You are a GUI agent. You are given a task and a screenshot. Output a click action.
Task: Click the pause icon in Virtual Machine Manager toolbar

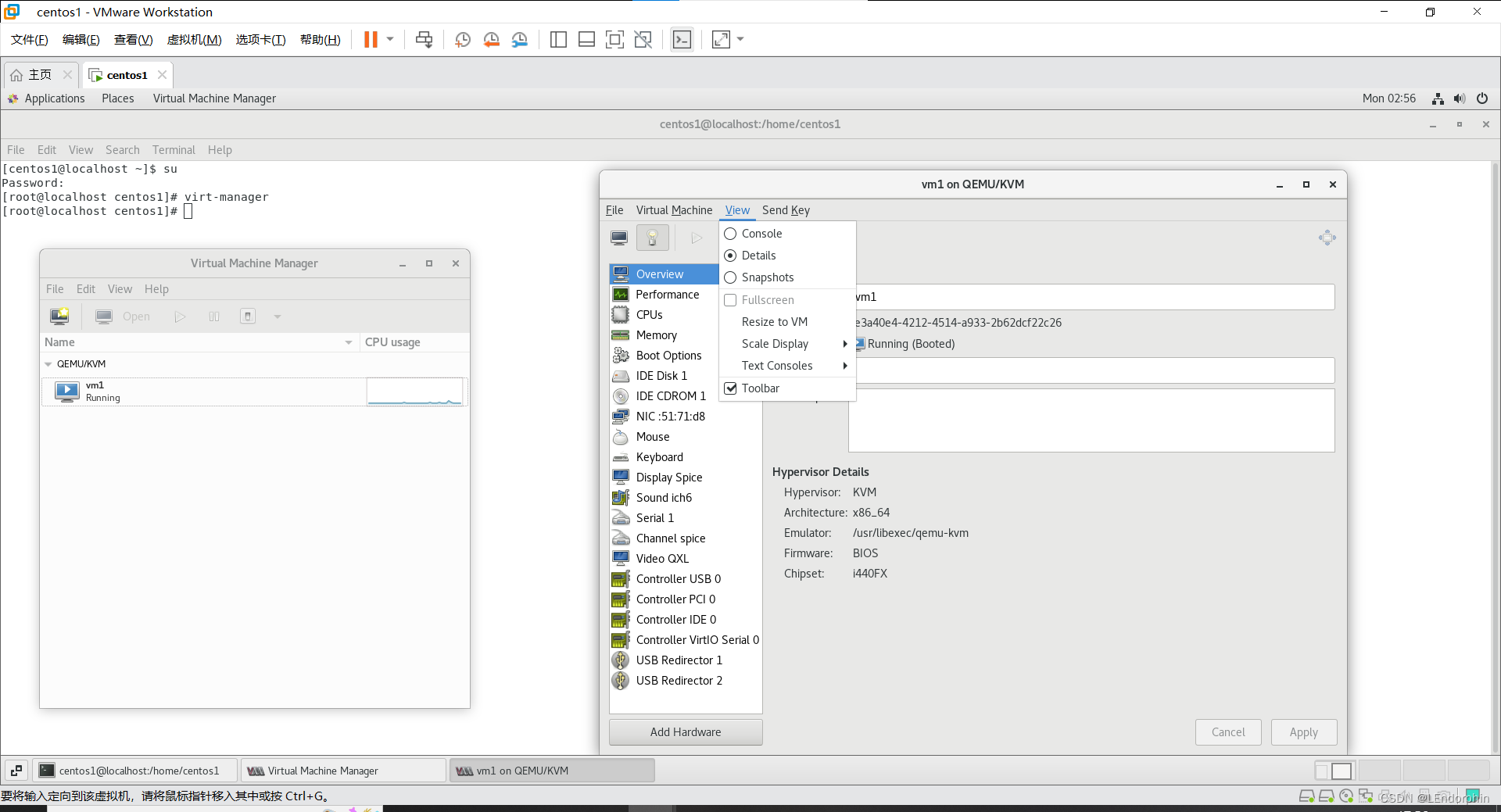214,317
